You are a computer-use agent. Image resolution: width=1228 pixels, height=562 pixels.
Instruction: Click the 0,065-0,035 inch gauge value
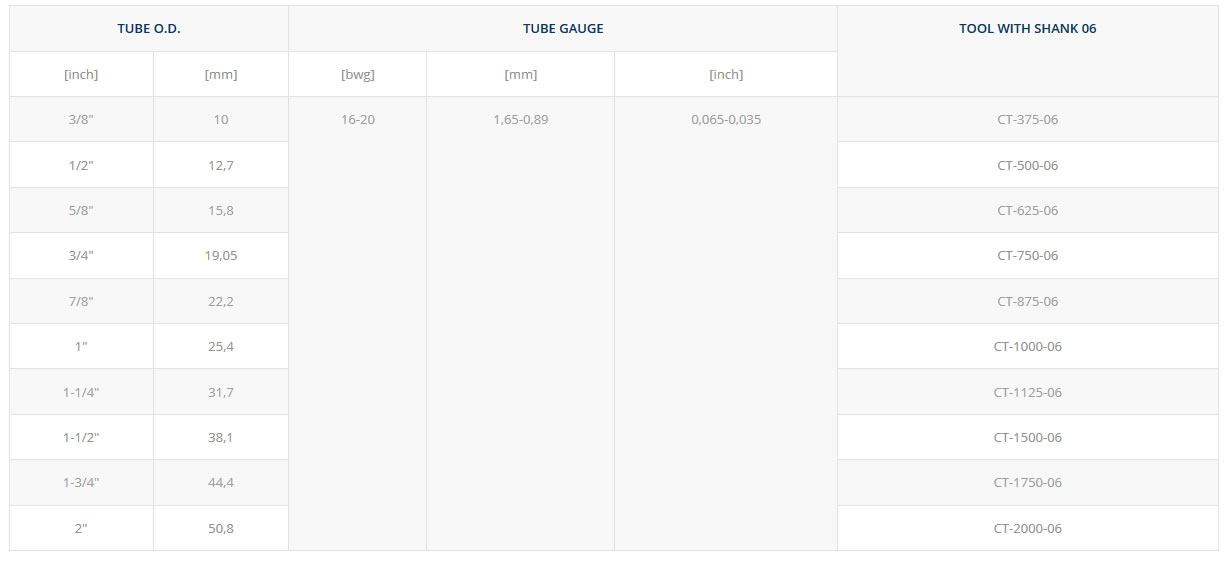pyautogui.click(x=726, y=119)
